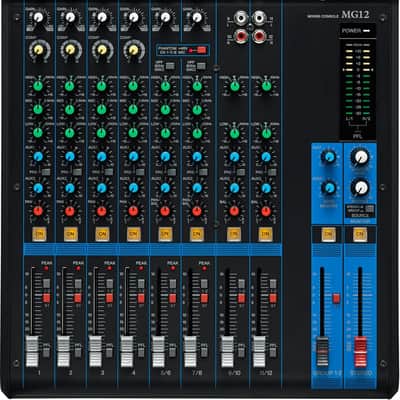The height and width of the screenshot is (400, 400).
Task: Turn the channel 2 yellow compressor knob
Action: pyautogui.click(x=70, y=50)
